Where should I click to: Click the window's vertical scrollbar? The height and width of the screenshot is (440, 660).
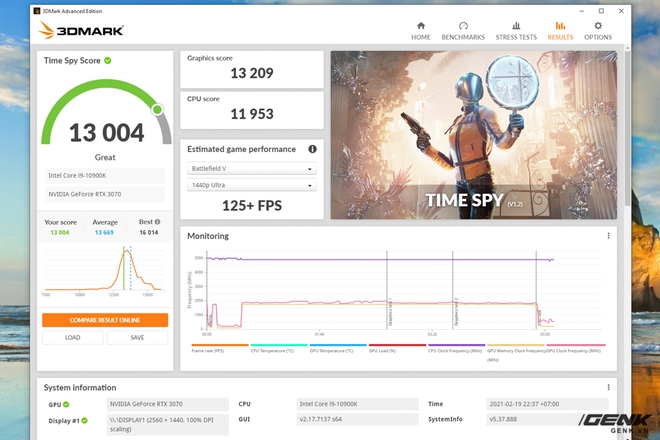[627, 126]
